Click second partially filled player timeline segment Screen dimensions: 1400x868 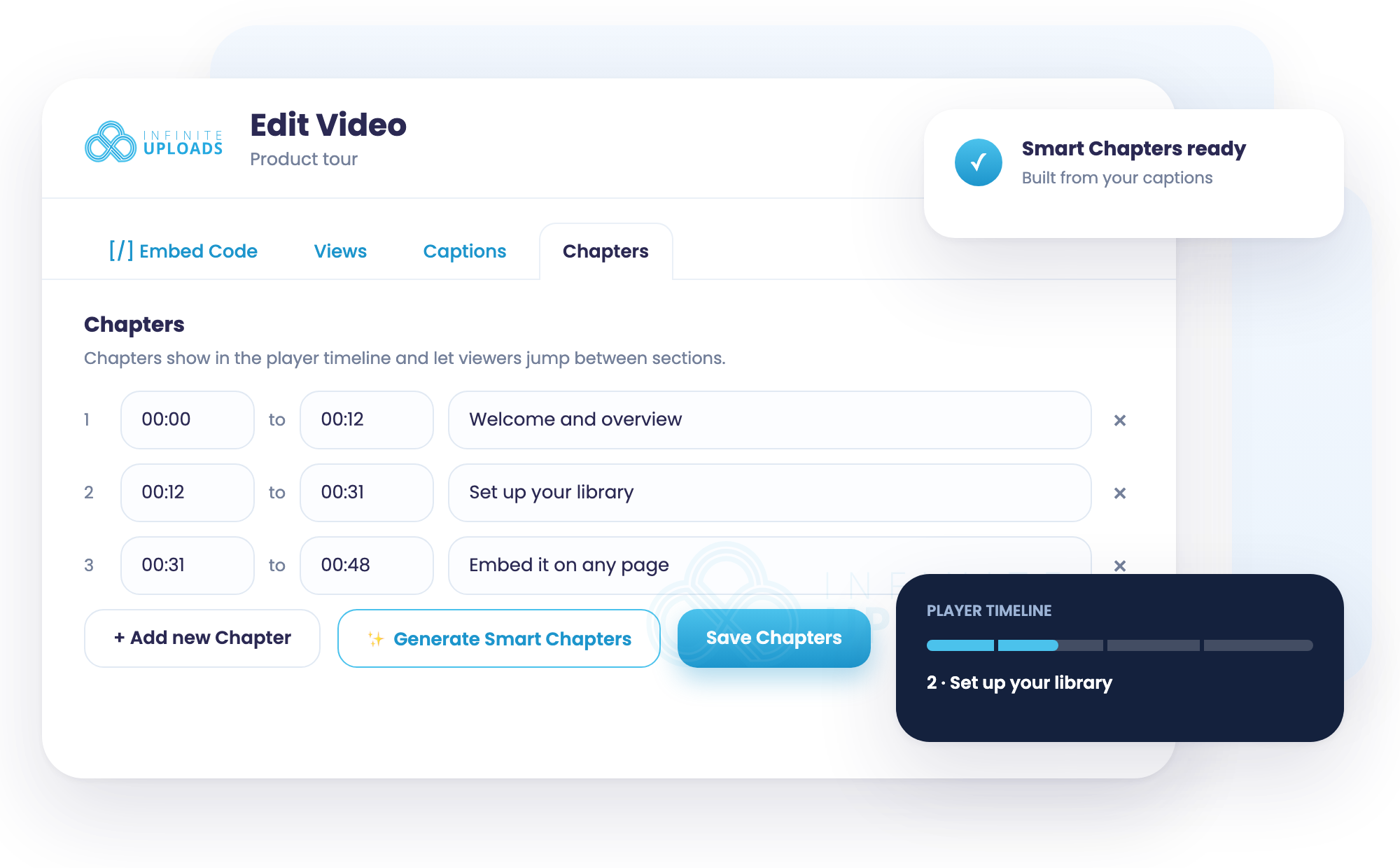click(1050, 645)
